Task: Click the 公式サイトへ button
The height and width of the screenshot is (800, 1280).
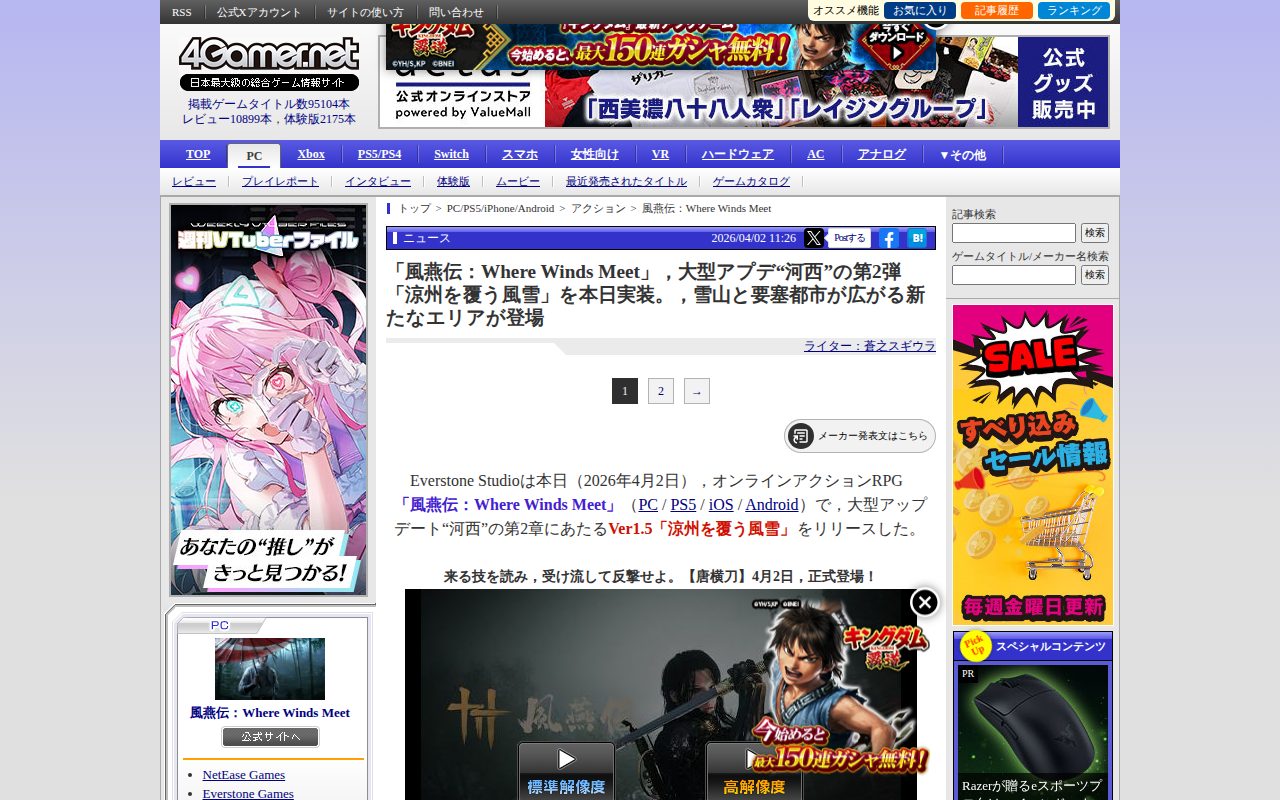Action: tap(270, 737)
